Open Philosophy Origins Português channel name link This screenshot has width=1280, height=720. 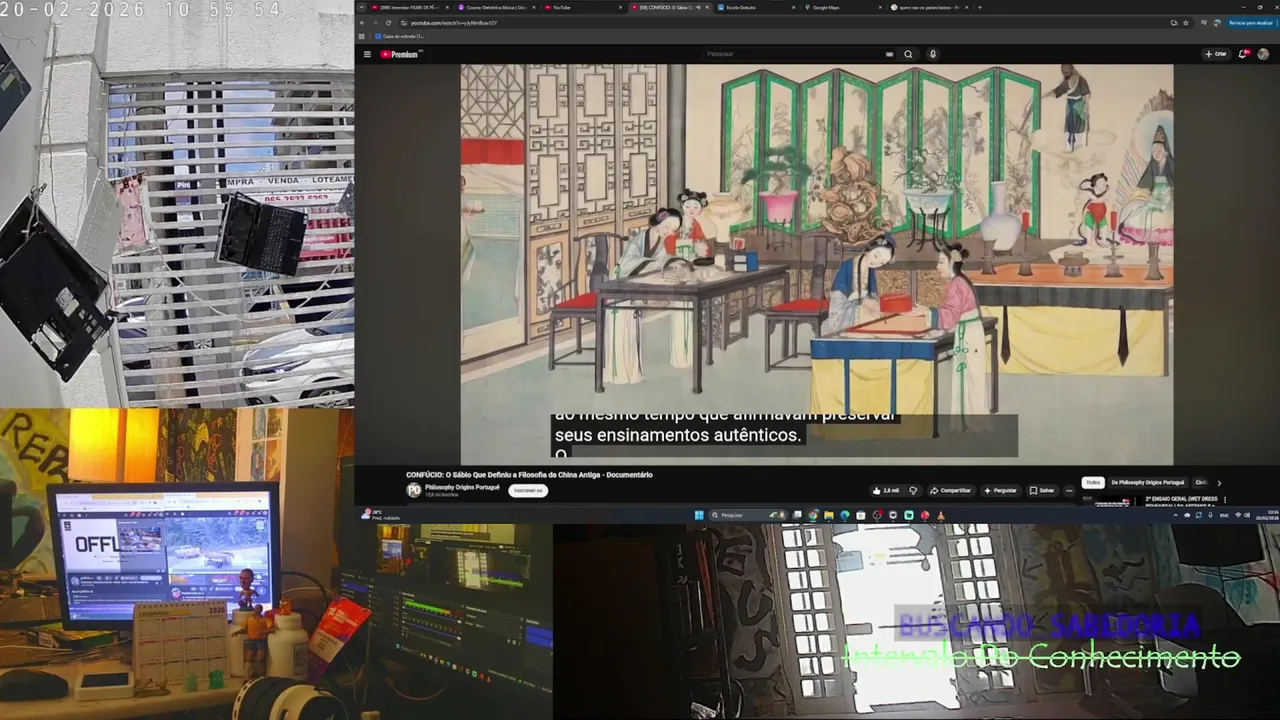click(463, 487)
